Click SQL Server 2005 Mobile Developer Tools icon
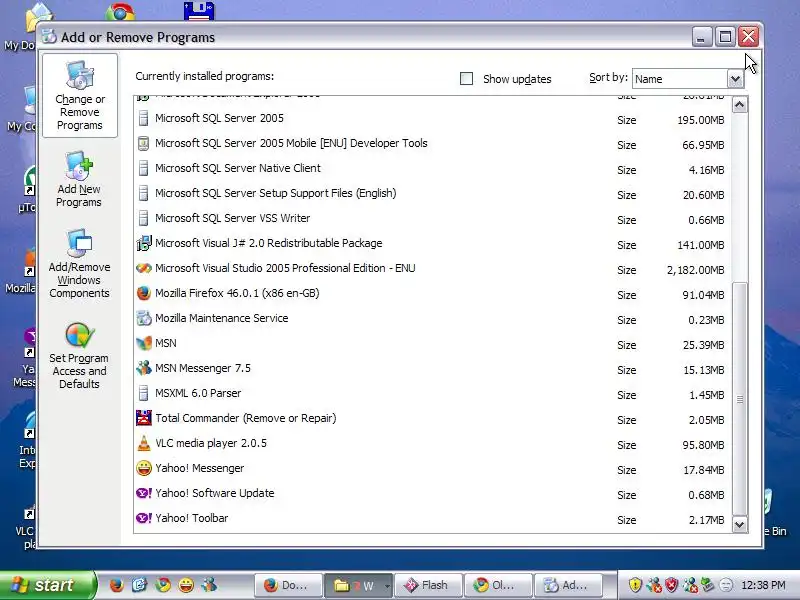 144,143
